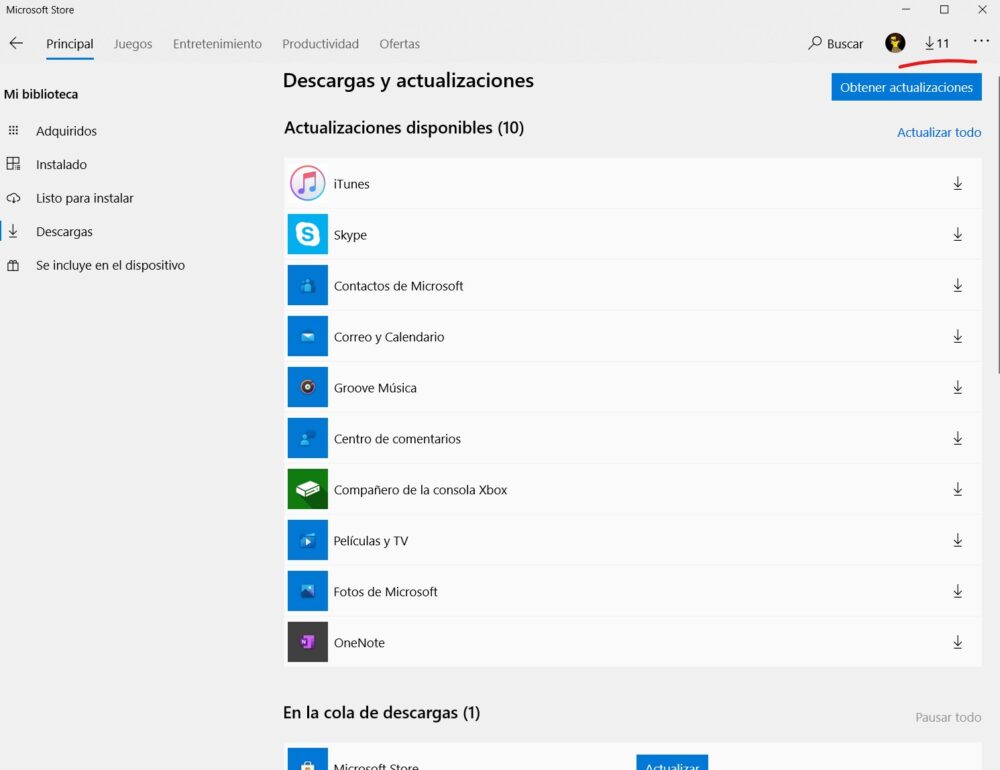
Task: Open the downloads indicator showing 11
Action: (936, 43)
